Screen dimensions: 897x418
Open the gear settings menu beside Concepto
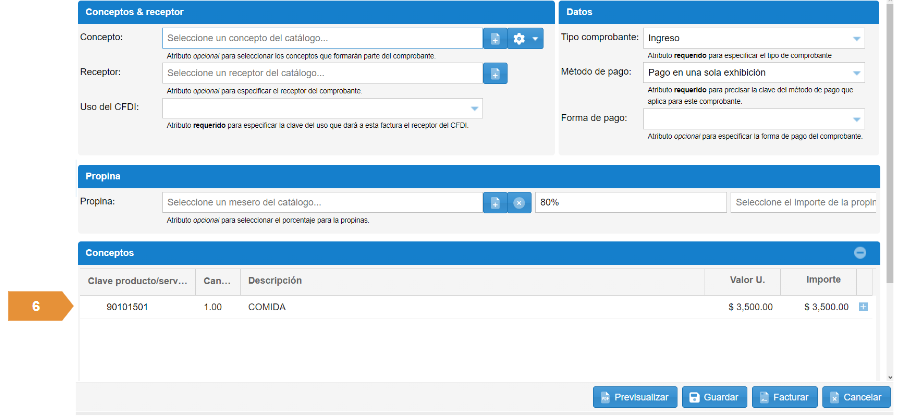(525, 38)
